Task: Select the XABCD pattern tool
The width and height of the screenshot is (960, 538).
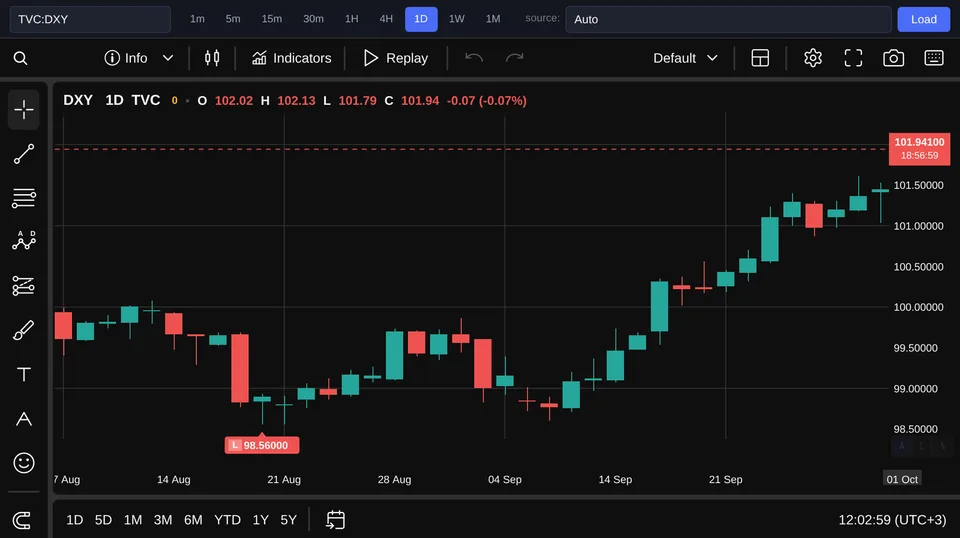Action: coord(23,241)
